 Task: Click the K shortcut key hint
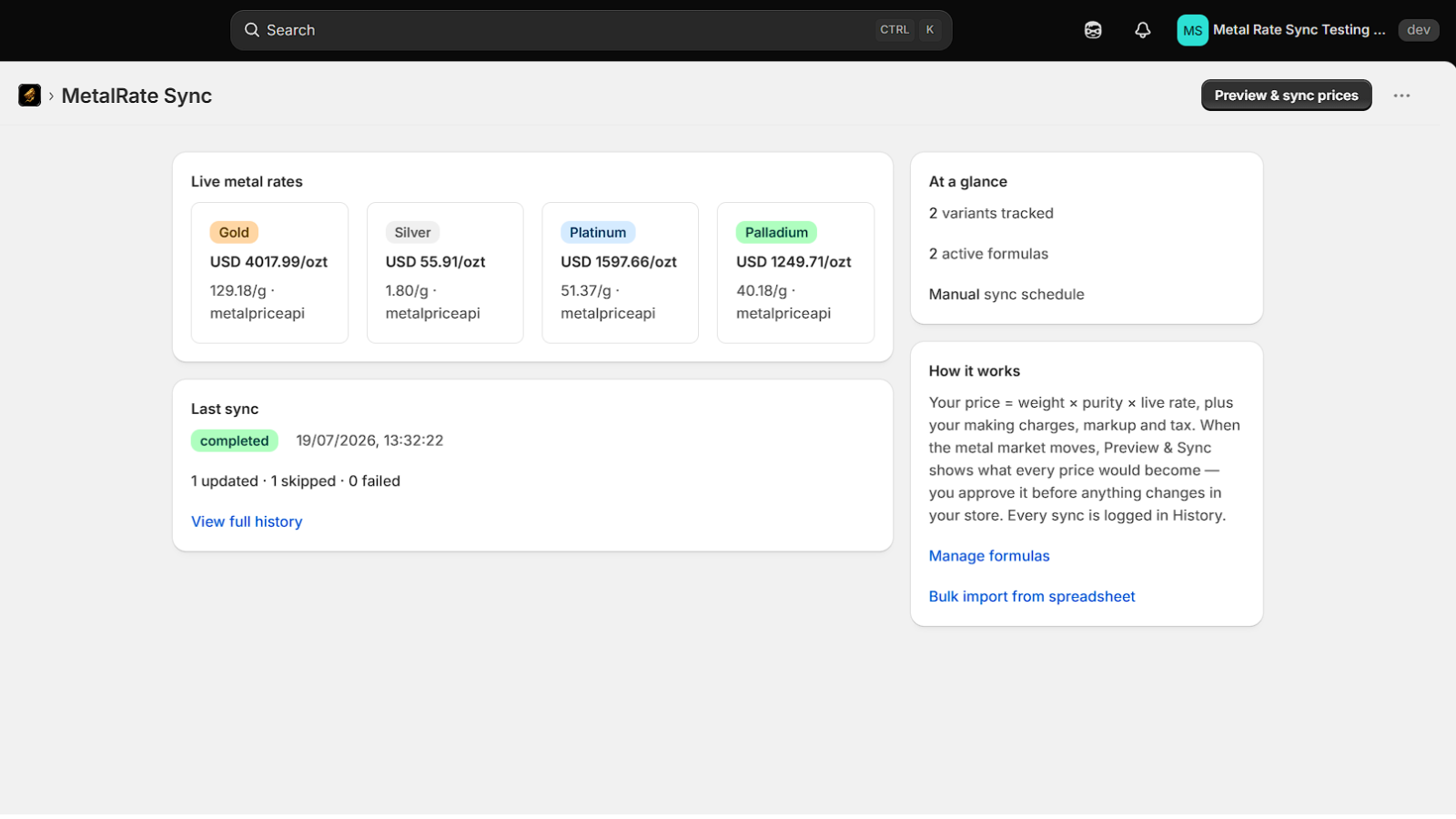[x=930, y=30]
